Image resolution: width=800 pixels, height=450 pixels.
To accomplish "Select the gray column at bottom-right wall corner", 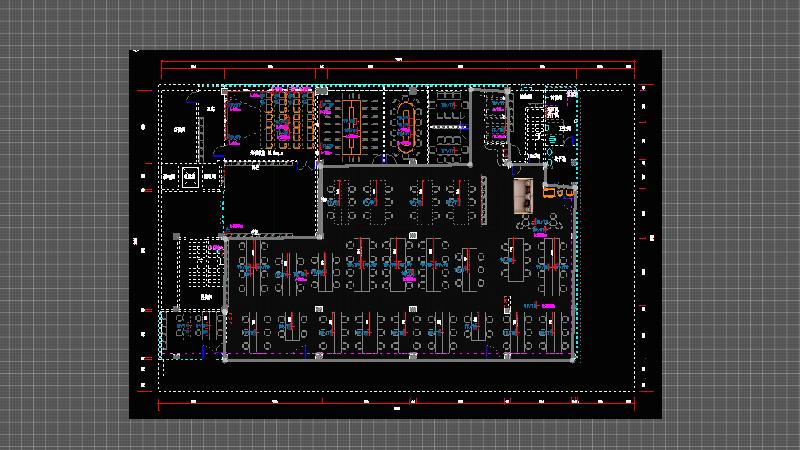I will pos(572,356).
